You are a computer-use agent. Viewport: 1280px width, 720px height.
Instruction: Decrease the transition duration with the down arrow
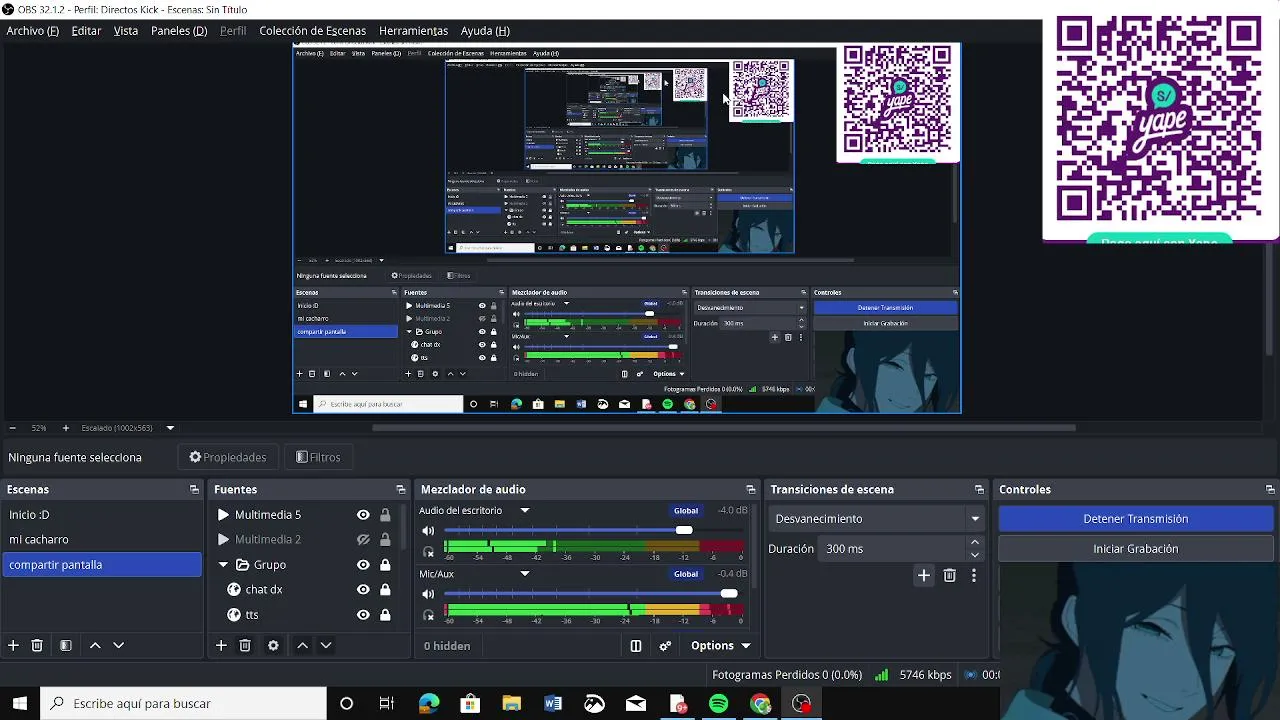[975, 555]
